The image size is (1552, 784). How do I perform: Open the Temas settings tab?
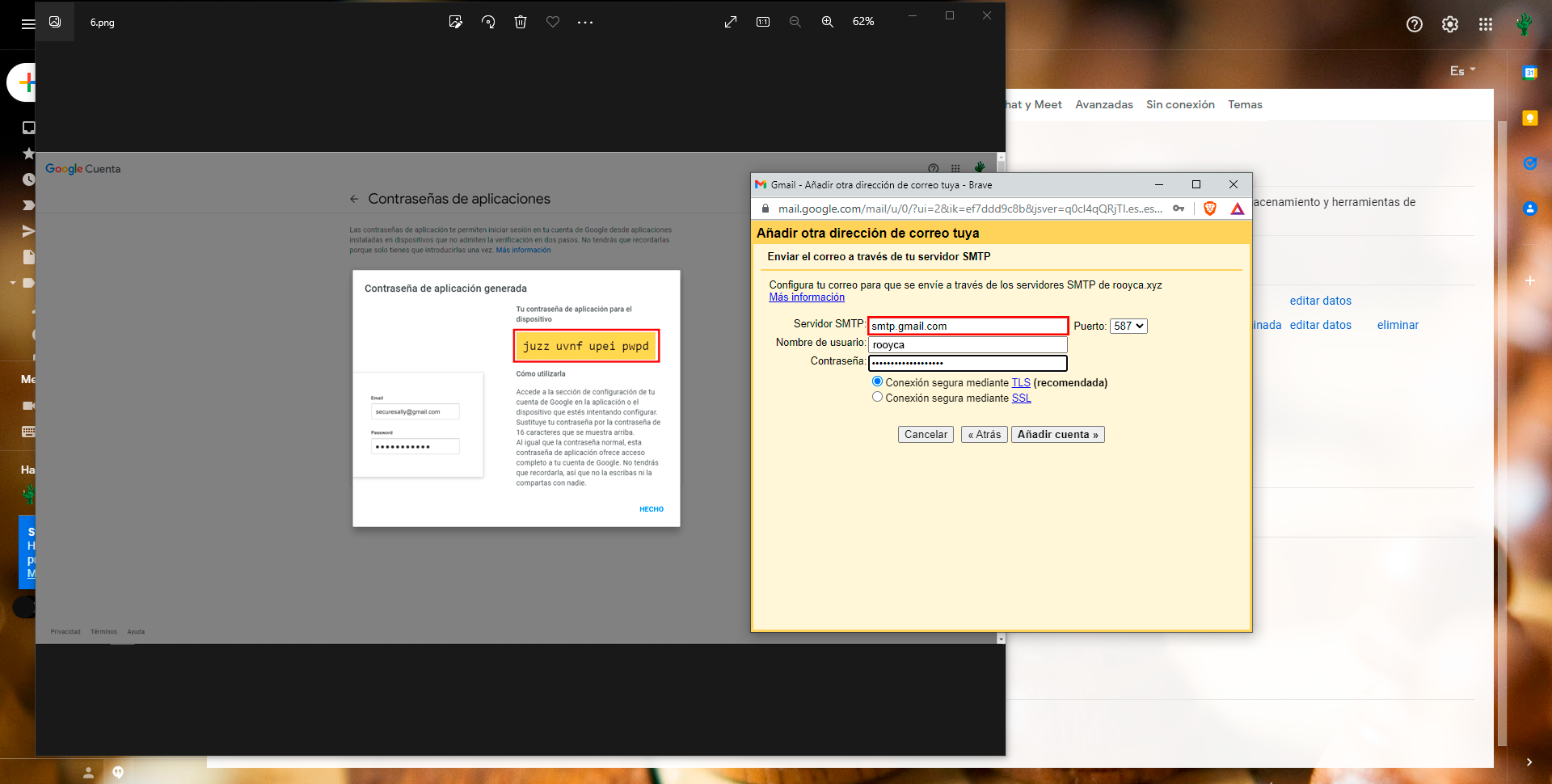(1245, 104)
